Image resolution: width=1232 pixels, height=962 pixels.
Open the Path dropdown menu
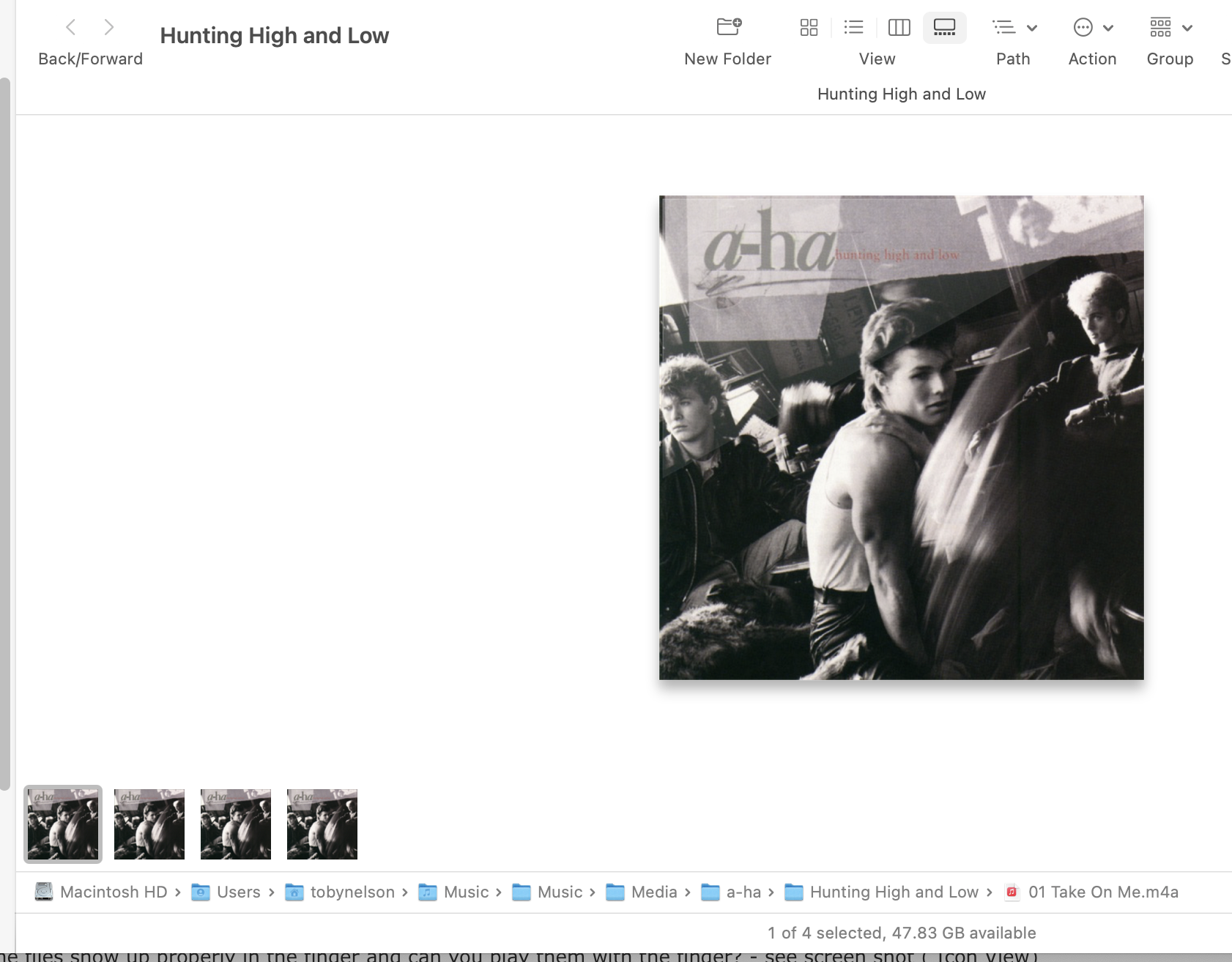click(x=1014, y=28)
